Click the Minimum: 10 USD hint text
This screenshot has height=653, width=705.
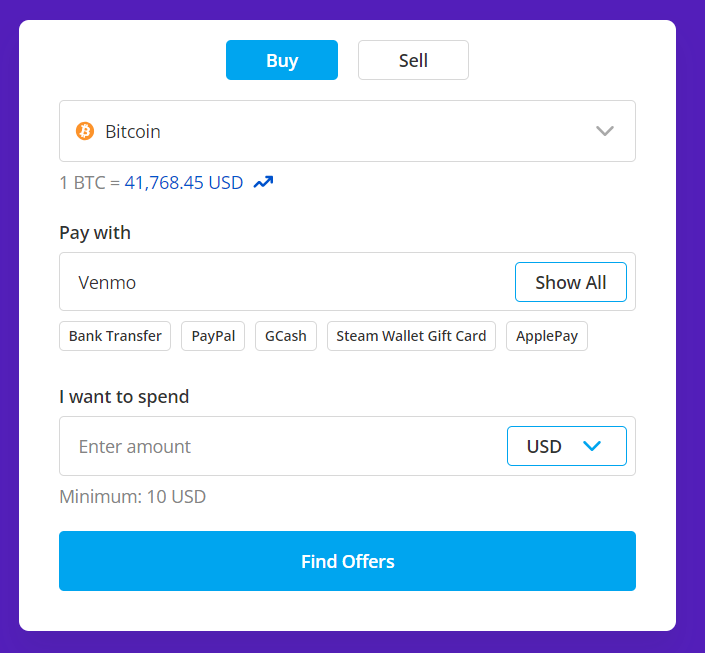tap(132, 496)
